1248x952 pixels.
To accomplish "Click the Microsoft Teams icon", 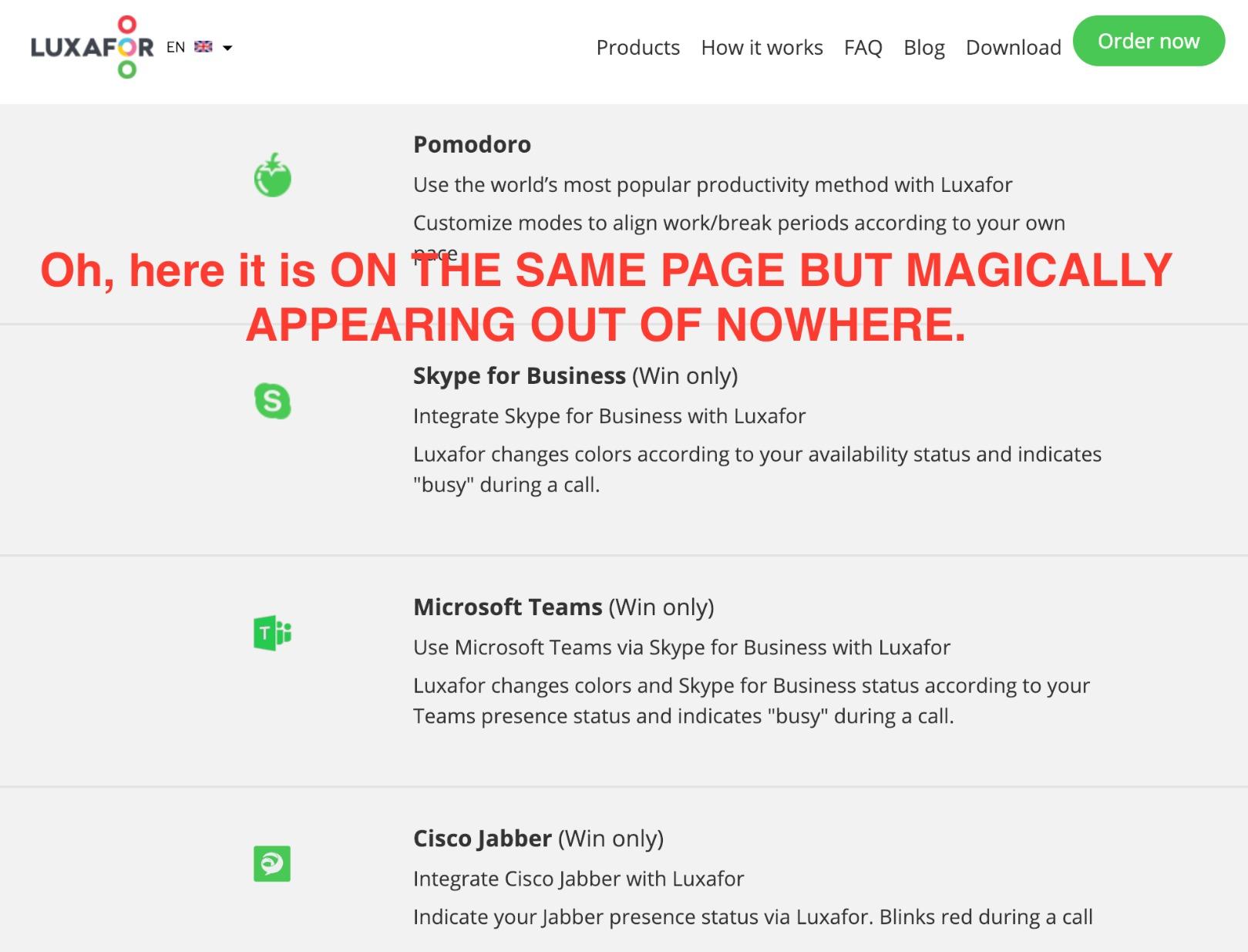I will (x=273, y=633).
